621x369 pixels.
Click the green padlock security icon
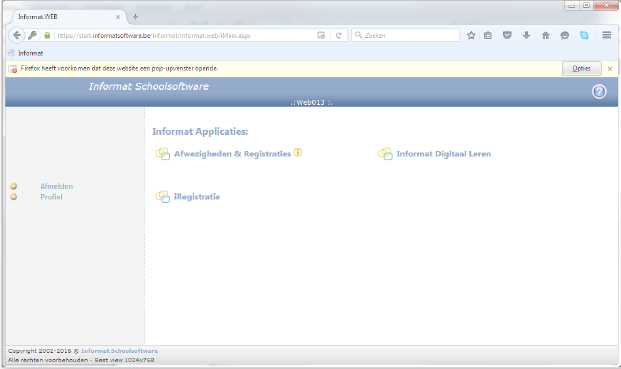(x=47, y=35)
